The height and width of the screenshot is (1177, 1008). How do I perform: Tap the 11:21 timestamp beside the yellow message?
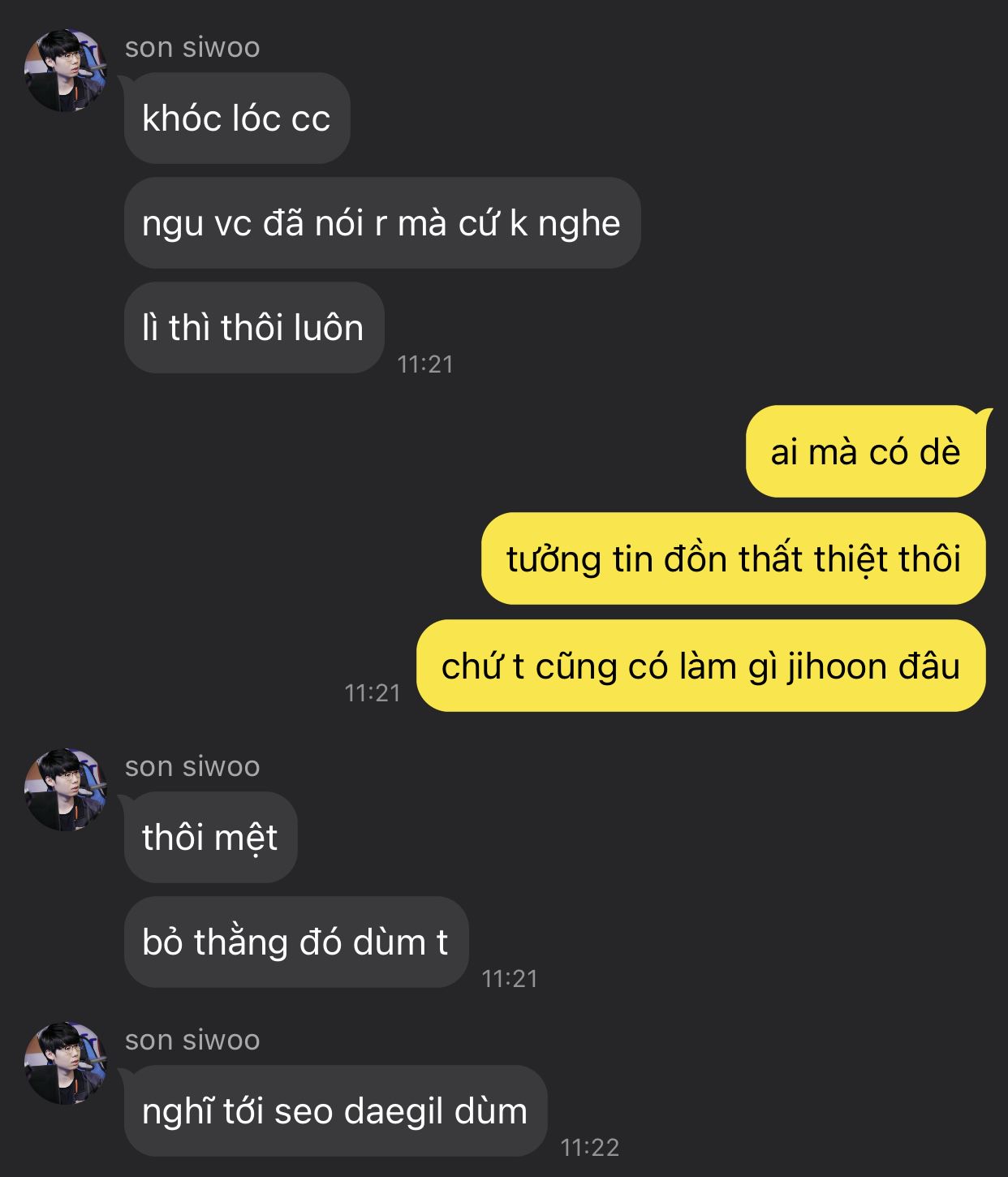373,693
